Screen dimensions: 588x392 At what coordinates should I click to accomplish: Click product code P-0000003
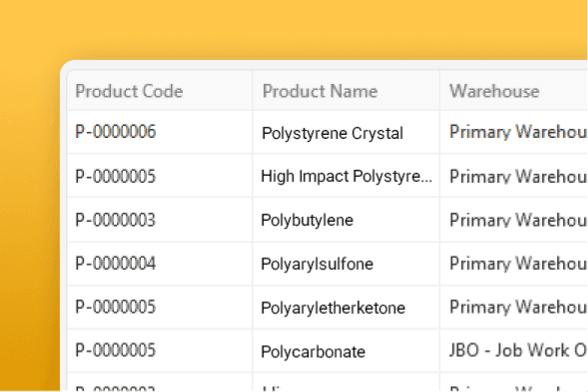[x=116, y=220]
